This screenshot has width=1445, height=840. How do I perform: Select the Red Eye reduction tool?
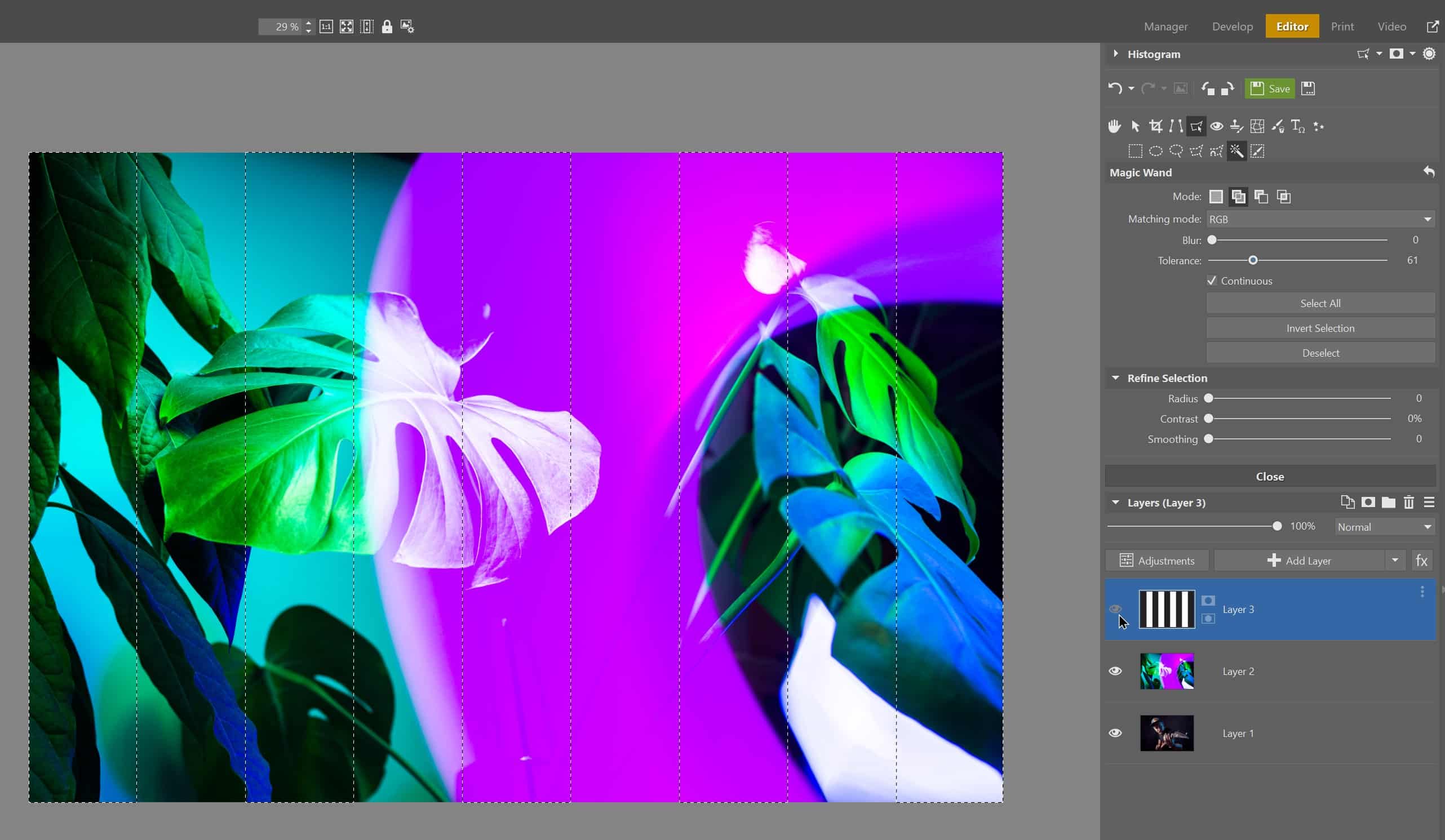(1217, 126)
